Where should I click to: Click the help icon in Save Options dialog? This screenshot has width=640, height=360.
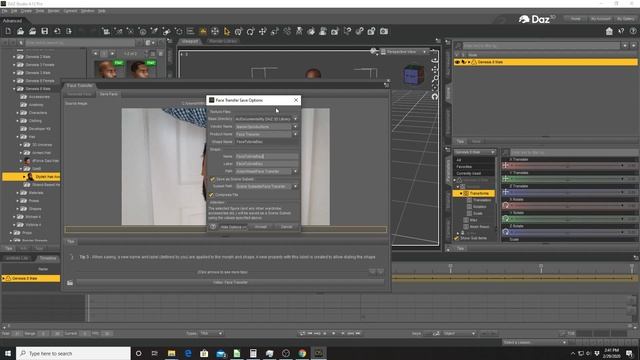(x=213, y=227)
